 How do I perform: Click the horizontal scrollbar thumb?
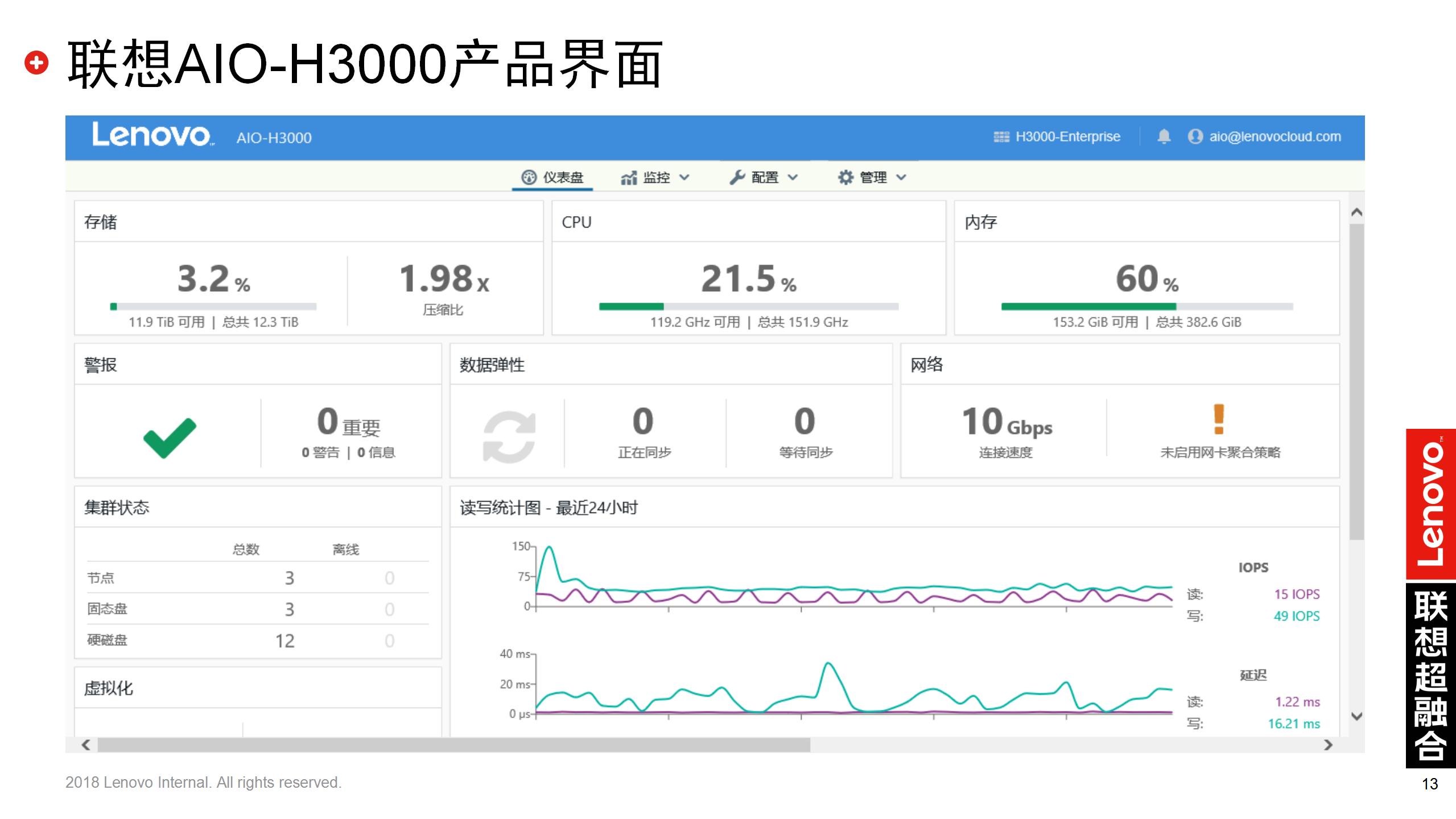pos(454,744)
